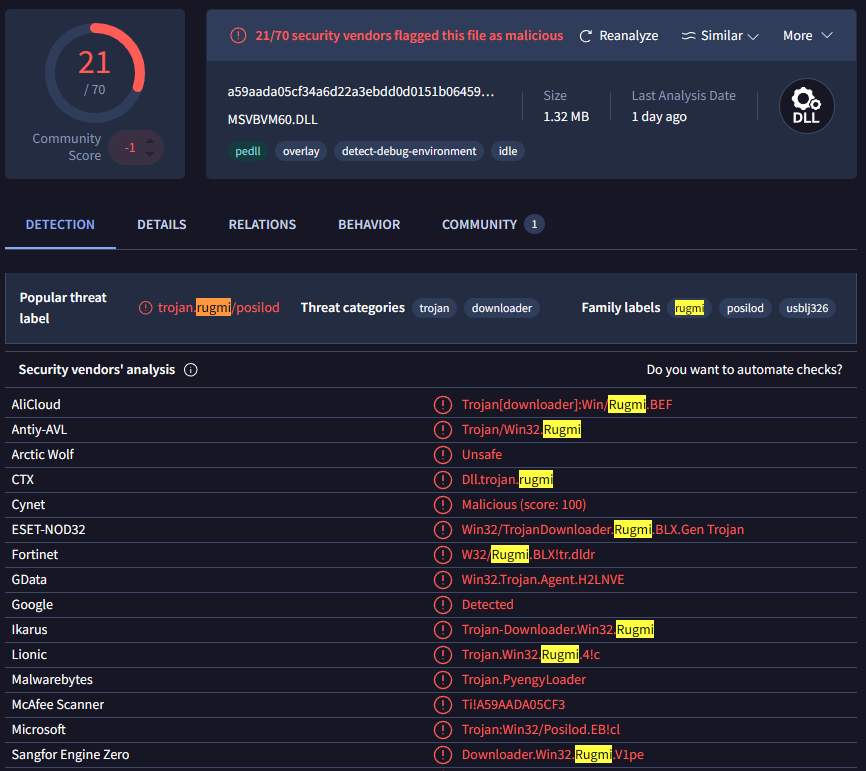Click the Similar approximate-match icon
This screenshot has width=866, height=771.
tap(688, 36)
